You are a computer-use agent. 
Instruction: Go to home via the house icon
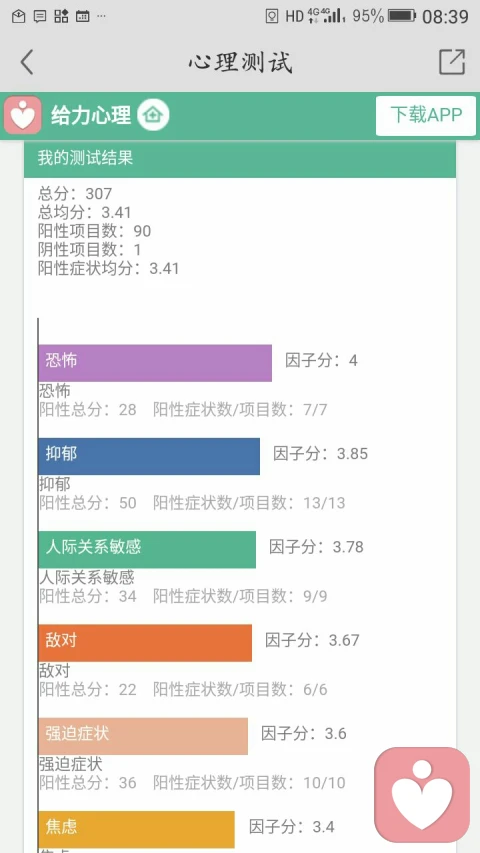click(153, 115)
